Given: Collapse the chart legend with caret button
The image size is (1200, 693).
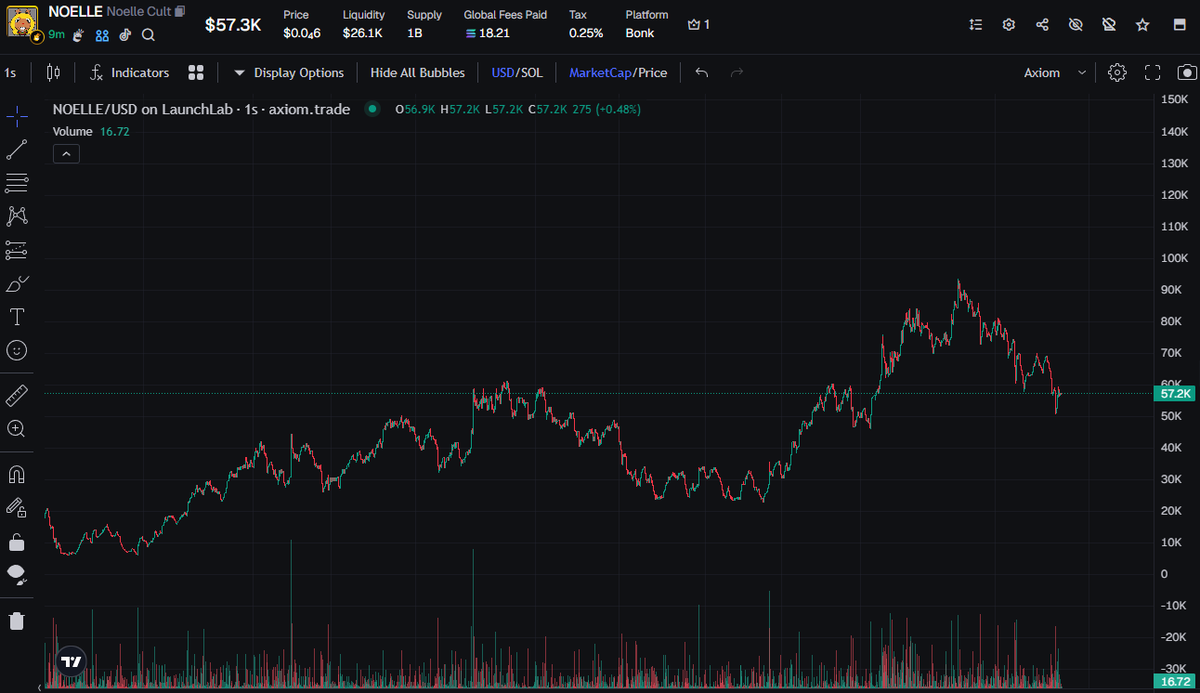Looking at the screenshot, I should coord(66,154).
